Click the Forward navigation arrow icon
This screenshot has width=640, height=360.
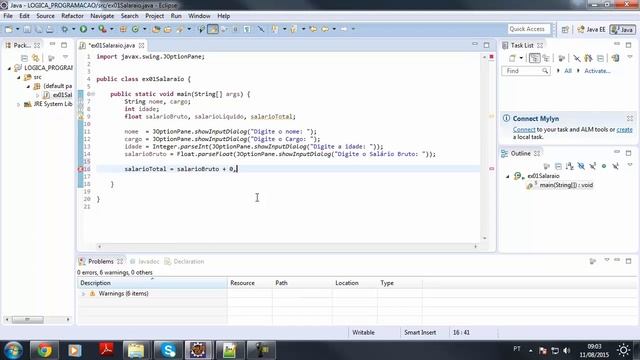(344, 29)
